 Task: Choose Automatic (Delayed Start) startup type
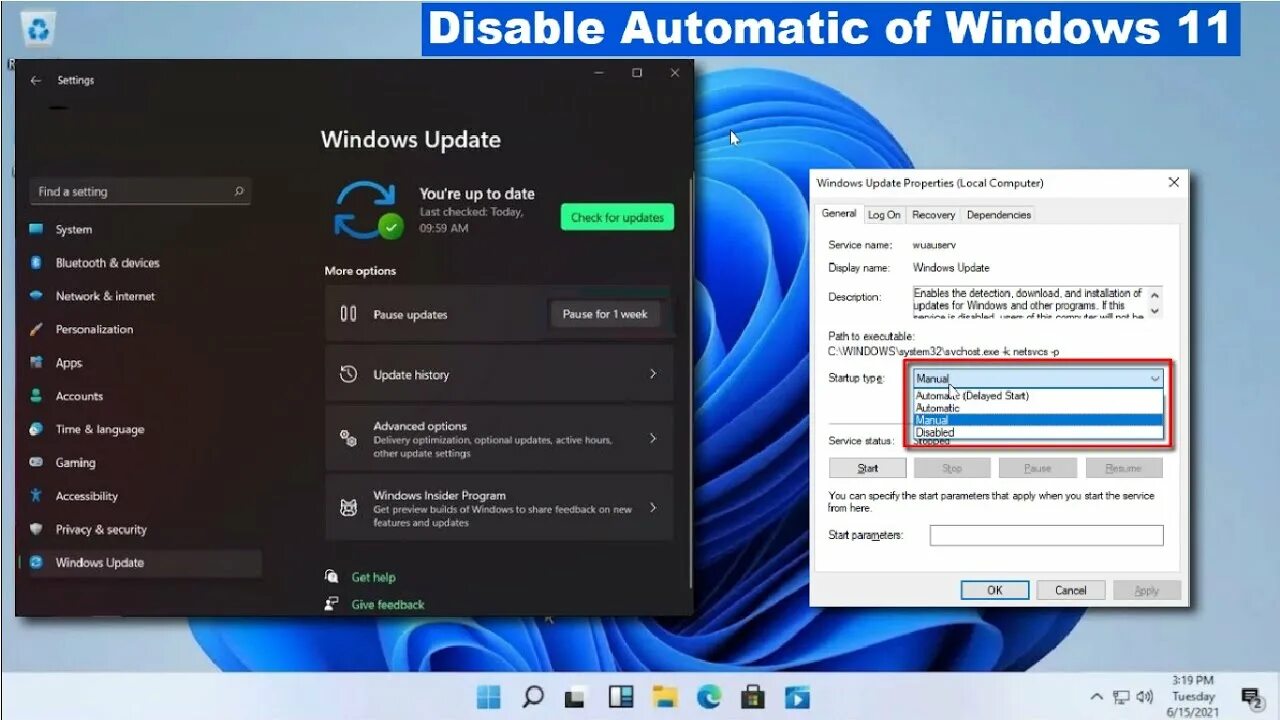[x=1038, y=396]
